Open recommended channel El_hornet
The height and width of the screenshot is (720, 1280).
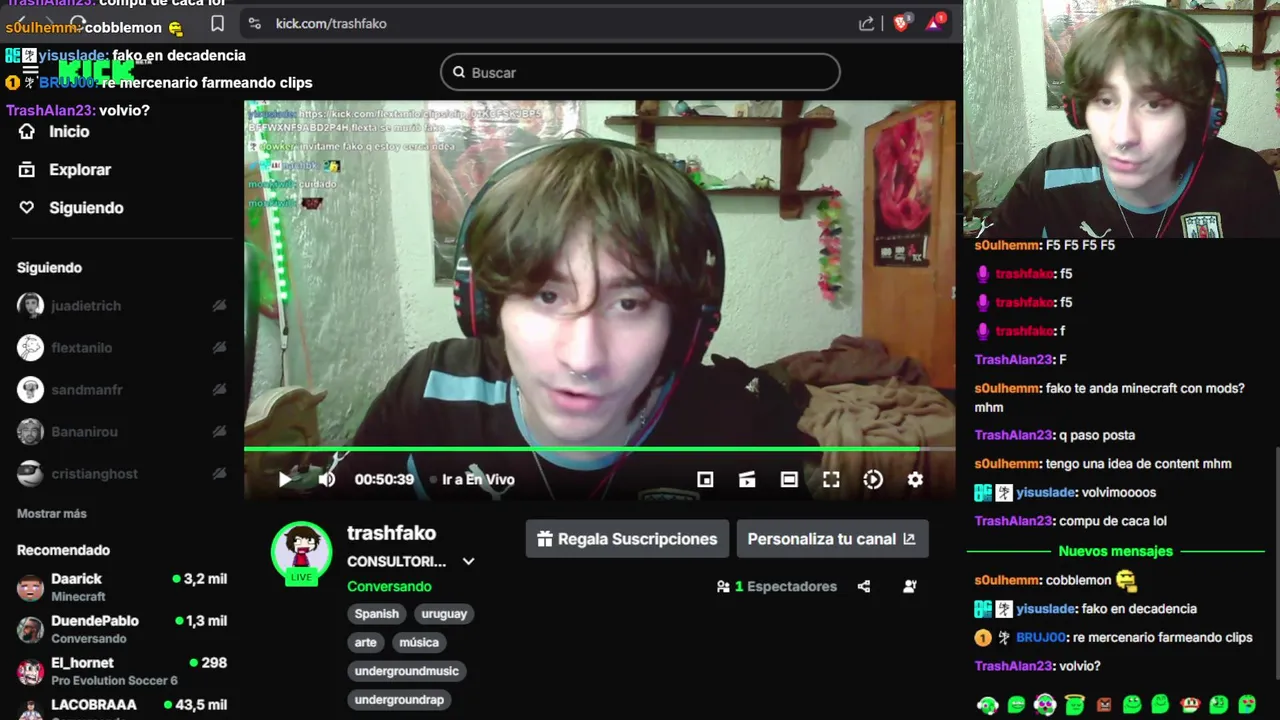point(122,671)
